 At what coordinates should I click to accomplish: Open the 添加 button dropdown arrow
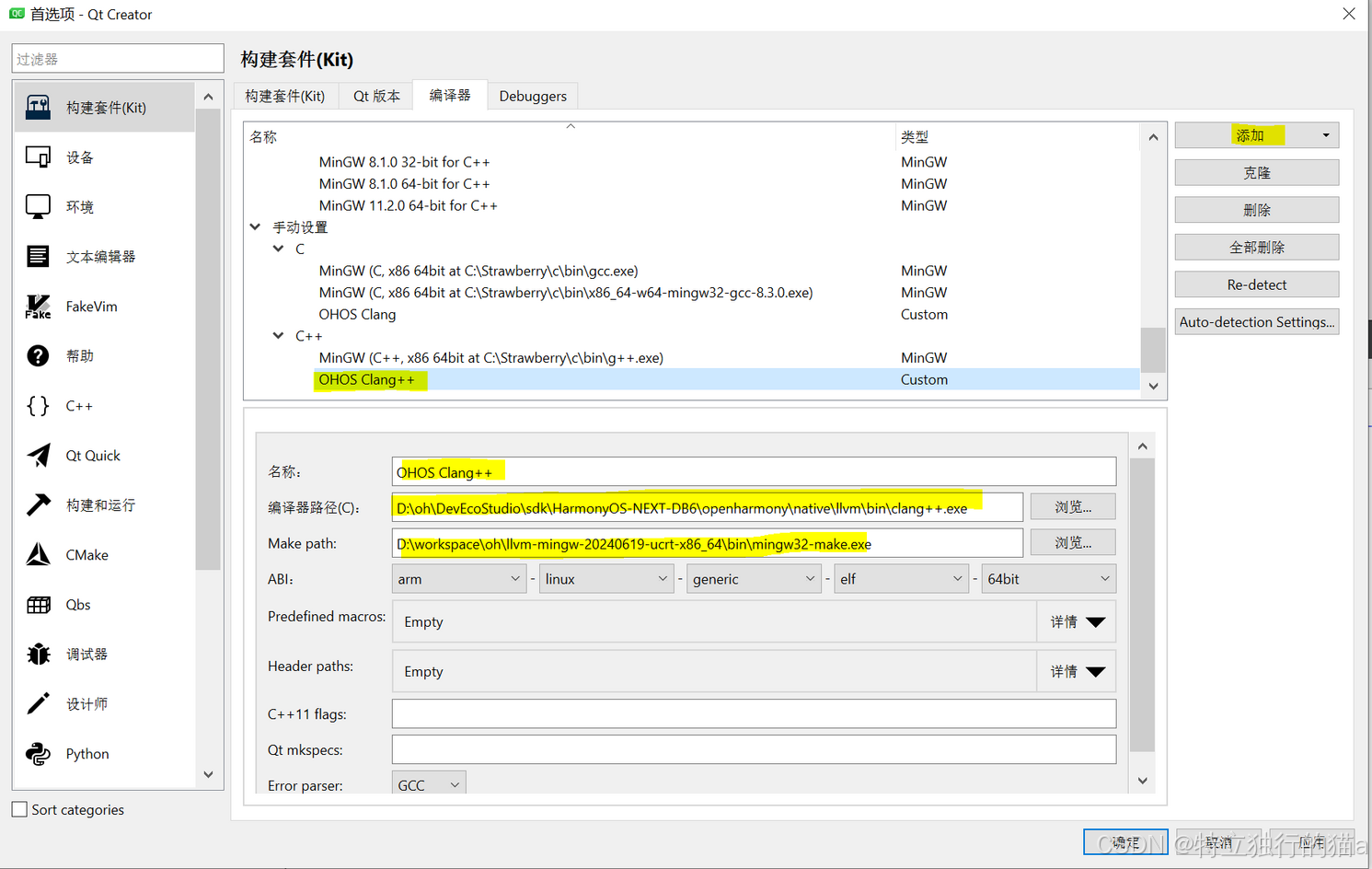coord(1325,135)
